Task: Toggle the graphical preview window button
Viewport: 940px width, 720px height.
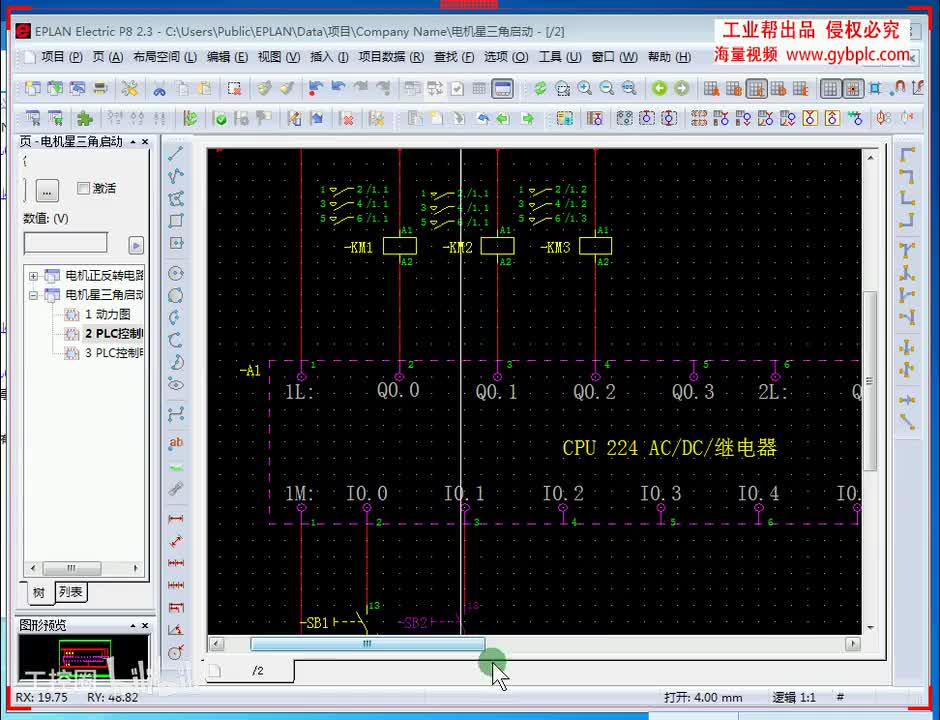Action: [502, 89]
